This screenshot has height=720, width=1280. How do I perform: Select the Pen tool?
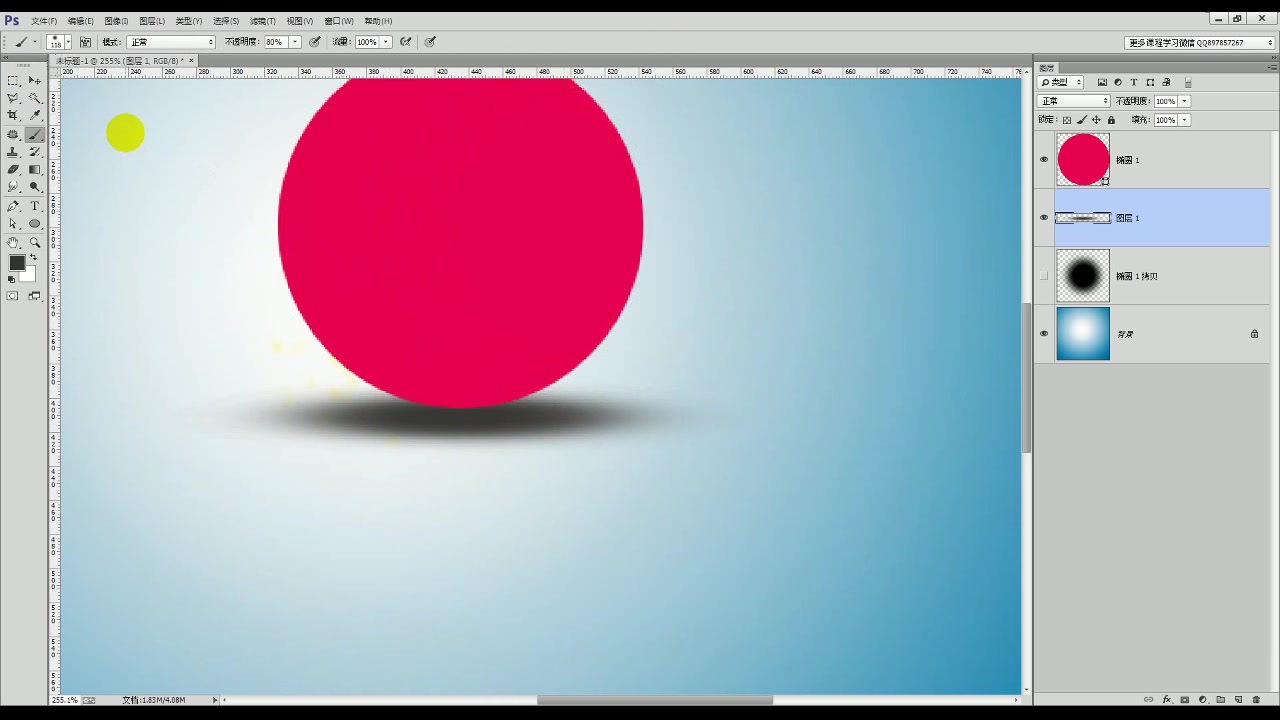[12, 206]
